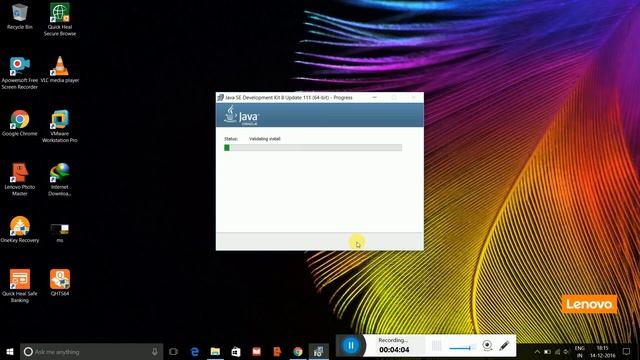Show hidden system tray icons
The width and height of the screenshot is (640, 360).
(x=537, y=351)
